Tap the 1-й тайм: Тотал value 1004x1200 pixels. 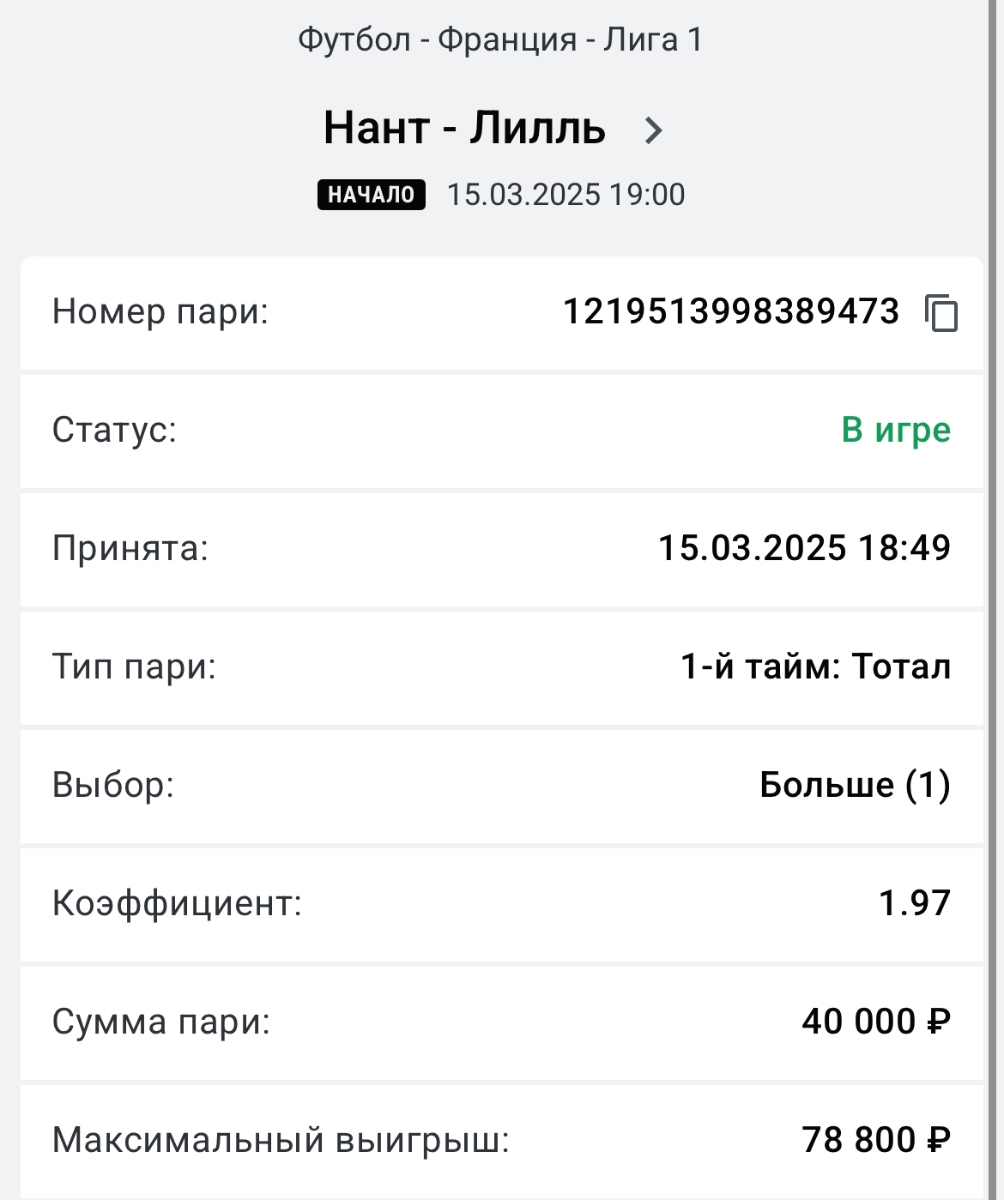[816, 667]
